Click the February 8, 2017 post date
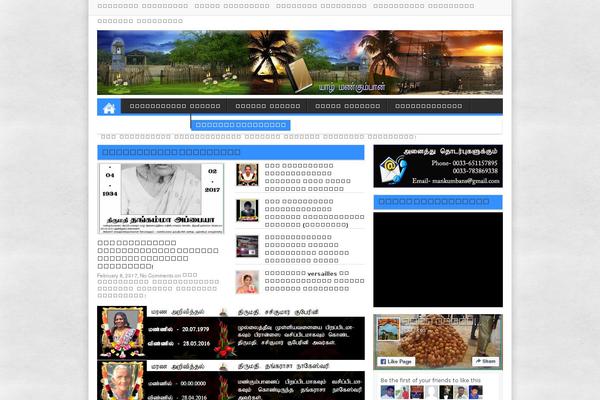This screenshot has width=600, height=400. point(117,276)
